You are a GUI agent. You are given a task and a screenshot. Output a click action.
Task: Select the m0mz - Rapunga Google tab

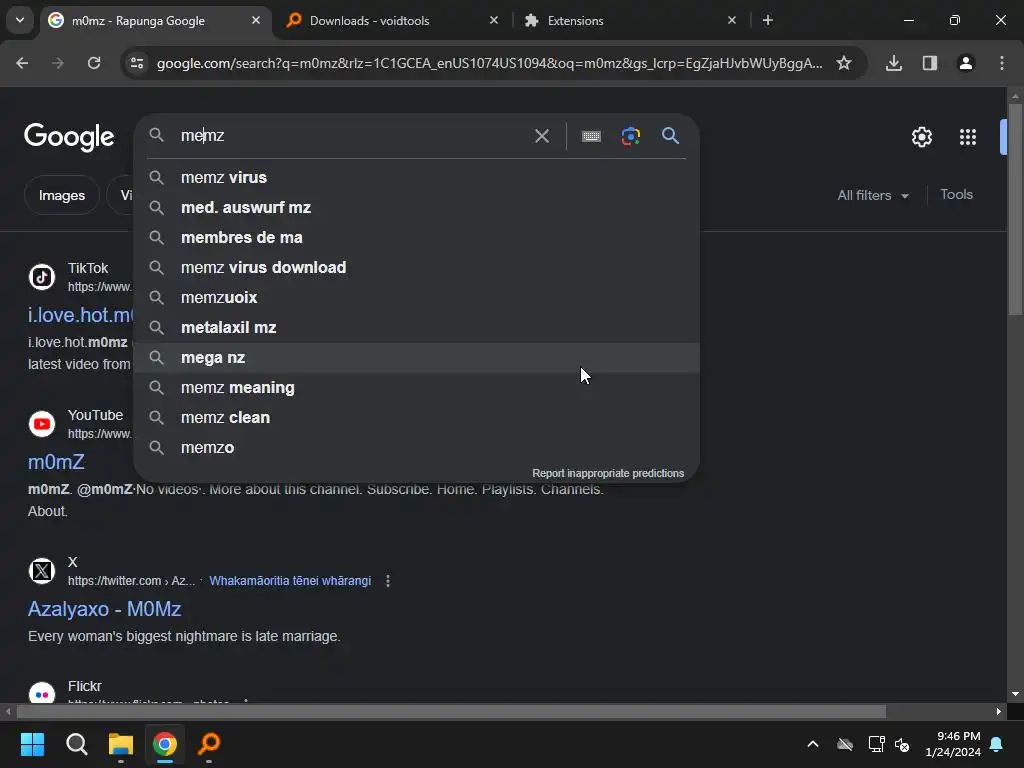tap(155, 20)
